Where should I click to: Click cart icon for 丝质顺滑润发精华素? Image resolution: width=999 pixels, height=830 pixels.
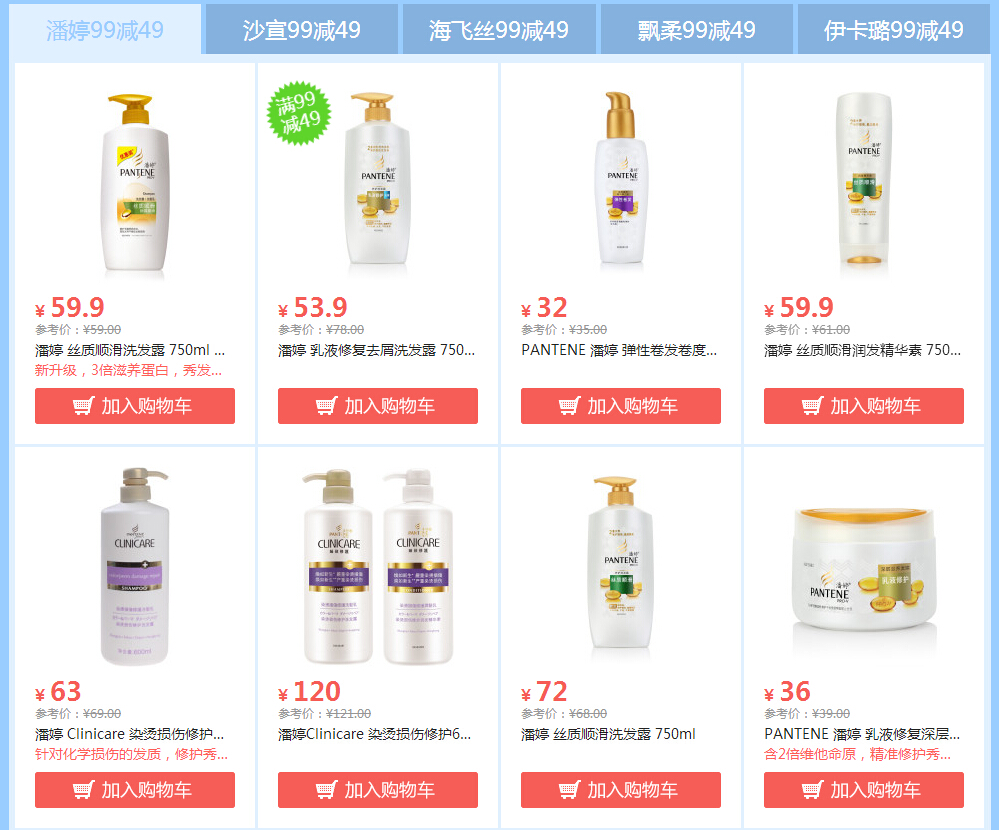pos(812,406)
